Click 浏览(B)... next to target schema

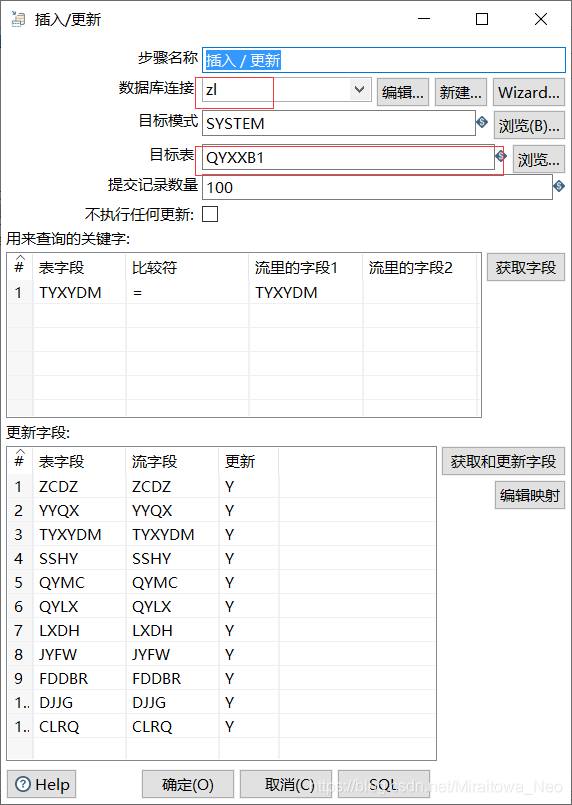tap(529, 125)
